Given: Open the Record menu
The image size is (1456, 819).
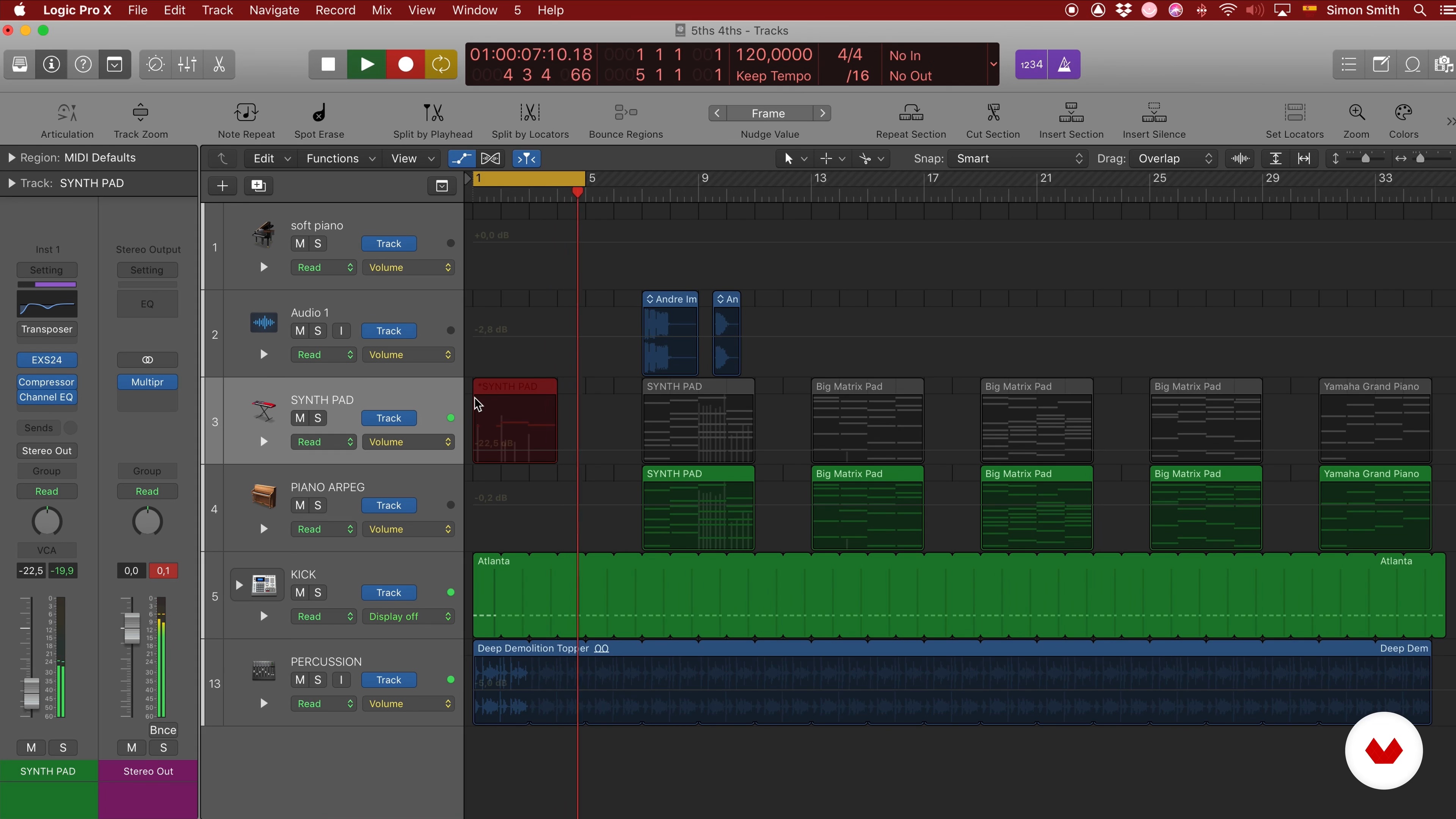Looking at the screenshot, I should 335,10.
